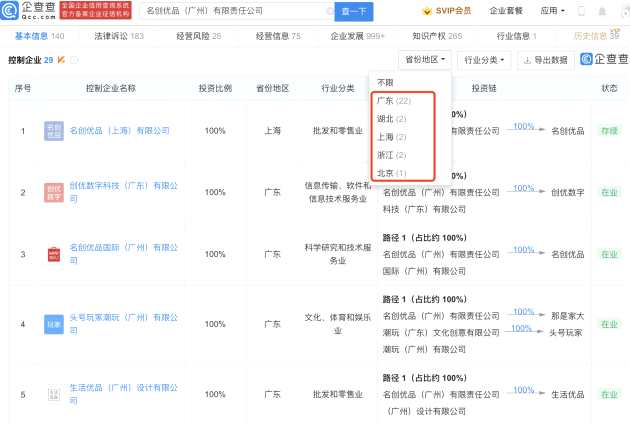Click the 控制企业名称 column header
Screen dimensions: 630x425
tap(111, 88)
